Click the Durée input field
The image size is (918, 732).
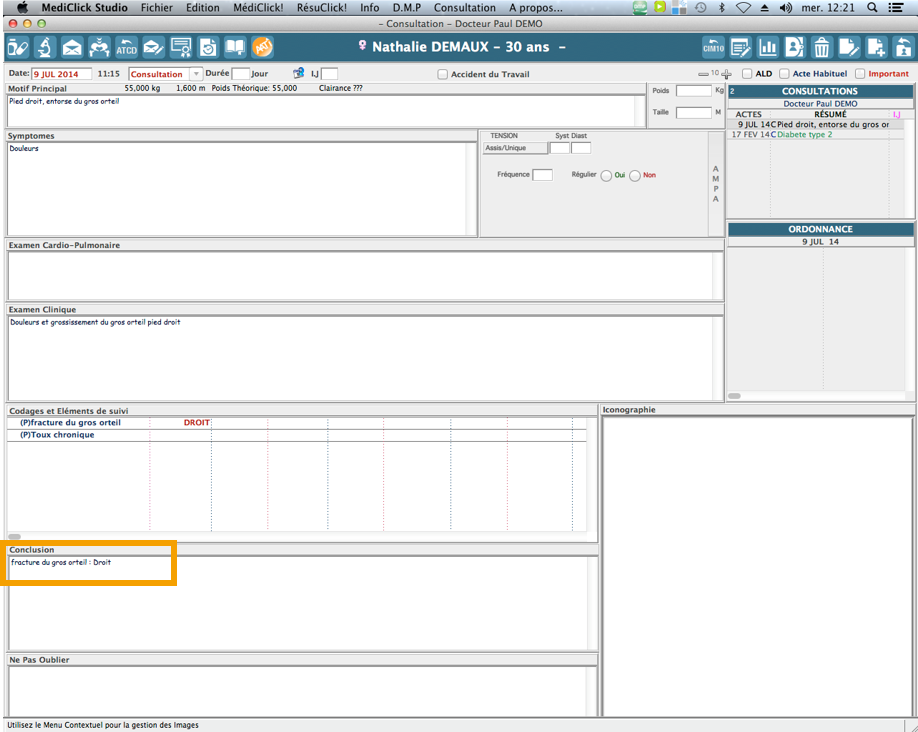(x=241, y=74)
